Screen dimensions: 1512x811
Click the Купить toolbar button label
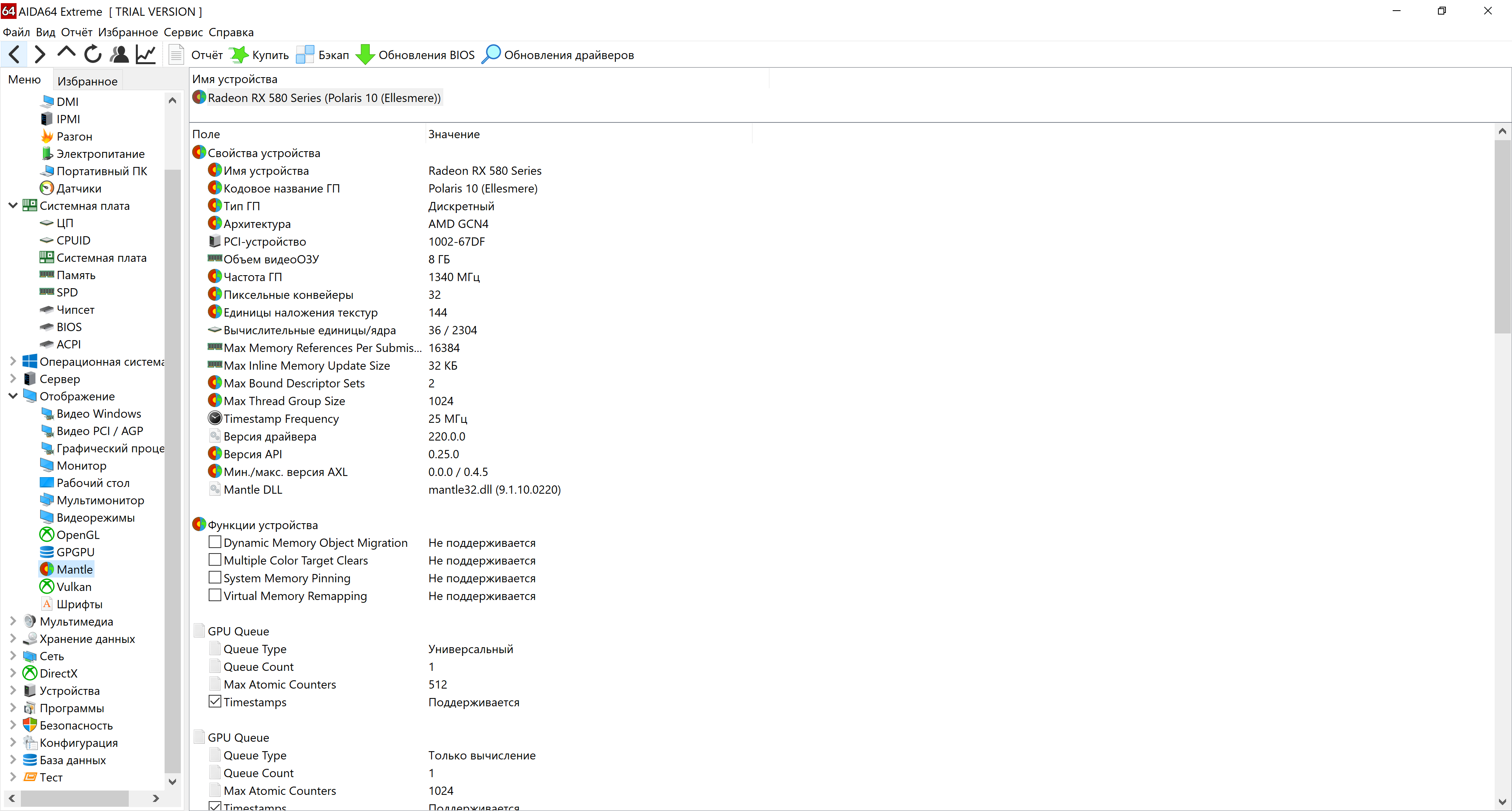click(271, 55)
